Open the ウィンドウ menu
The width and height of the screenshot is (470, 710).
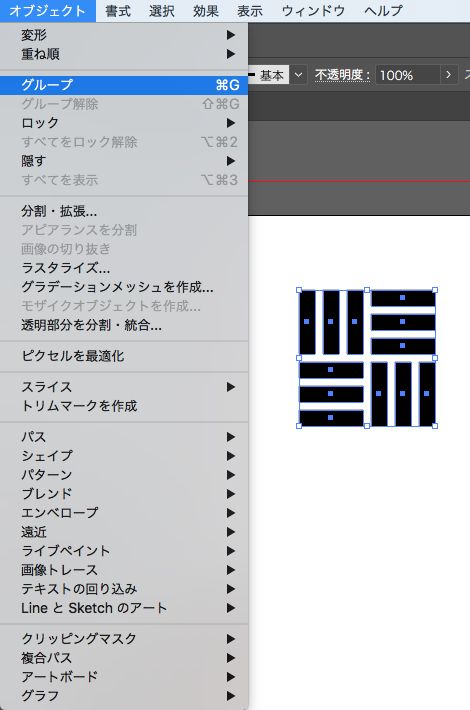coord(313,11)
